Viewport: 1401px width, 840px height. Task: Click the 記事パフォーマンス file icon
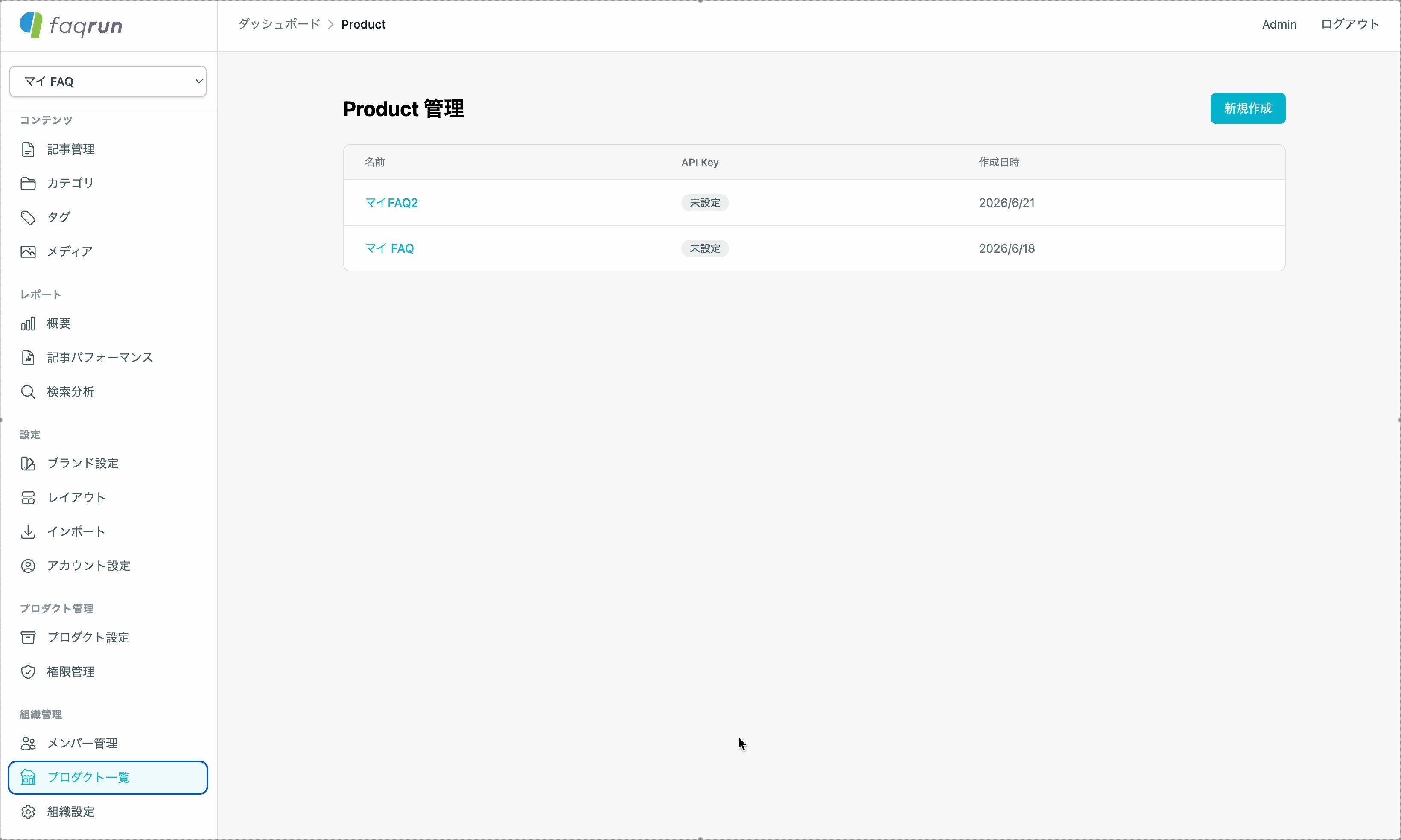(28, 358)
